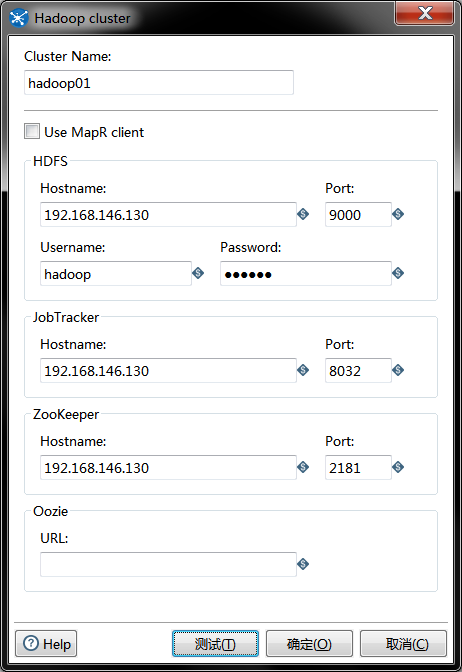Click variable icon next to JobTracker Port 8032
The width and height of the screenshot is (462, 672).
tap(398, 370)
